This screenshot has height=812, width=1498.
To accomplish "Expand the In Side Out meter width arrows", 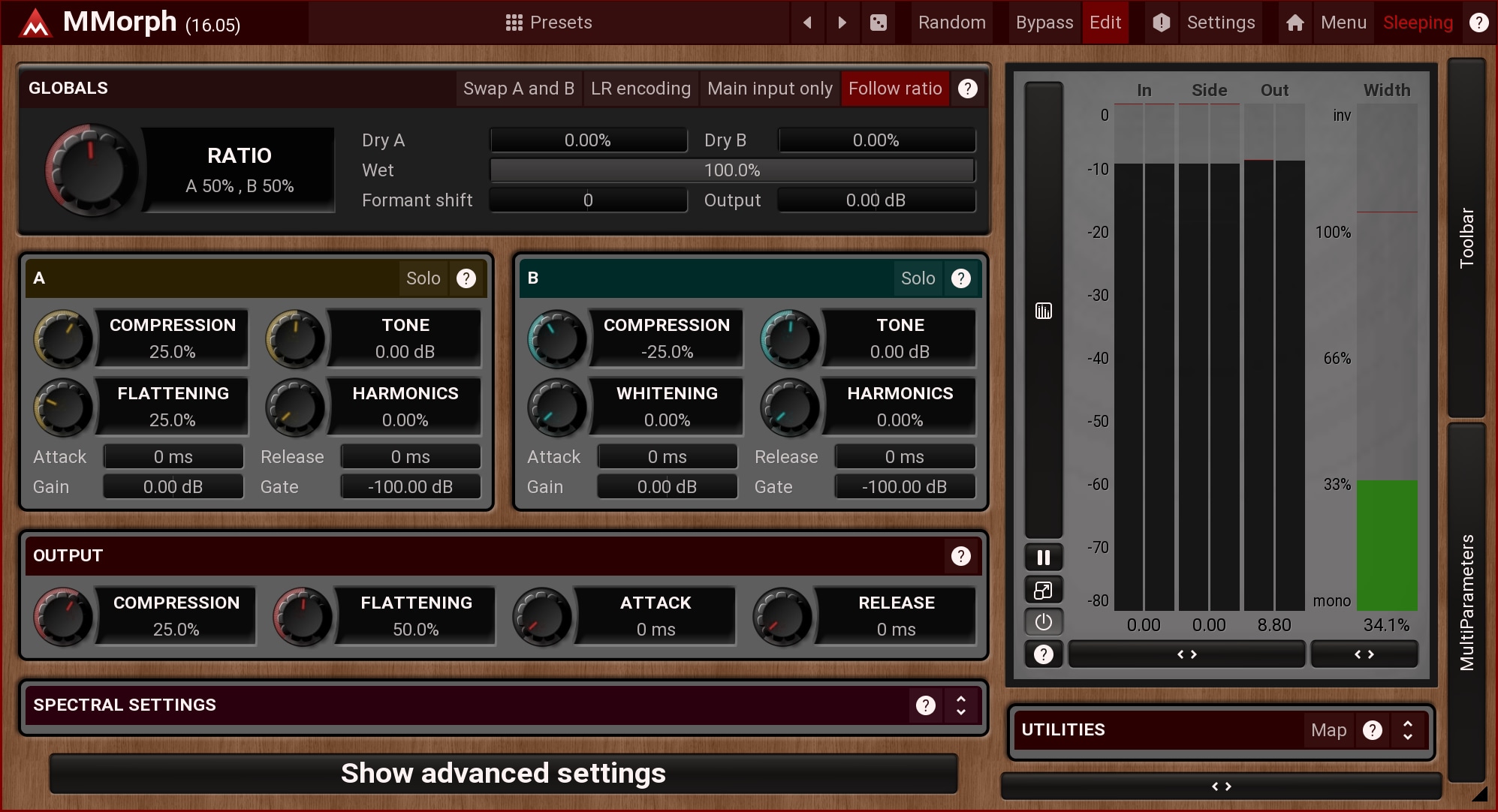I will 1186,654.
